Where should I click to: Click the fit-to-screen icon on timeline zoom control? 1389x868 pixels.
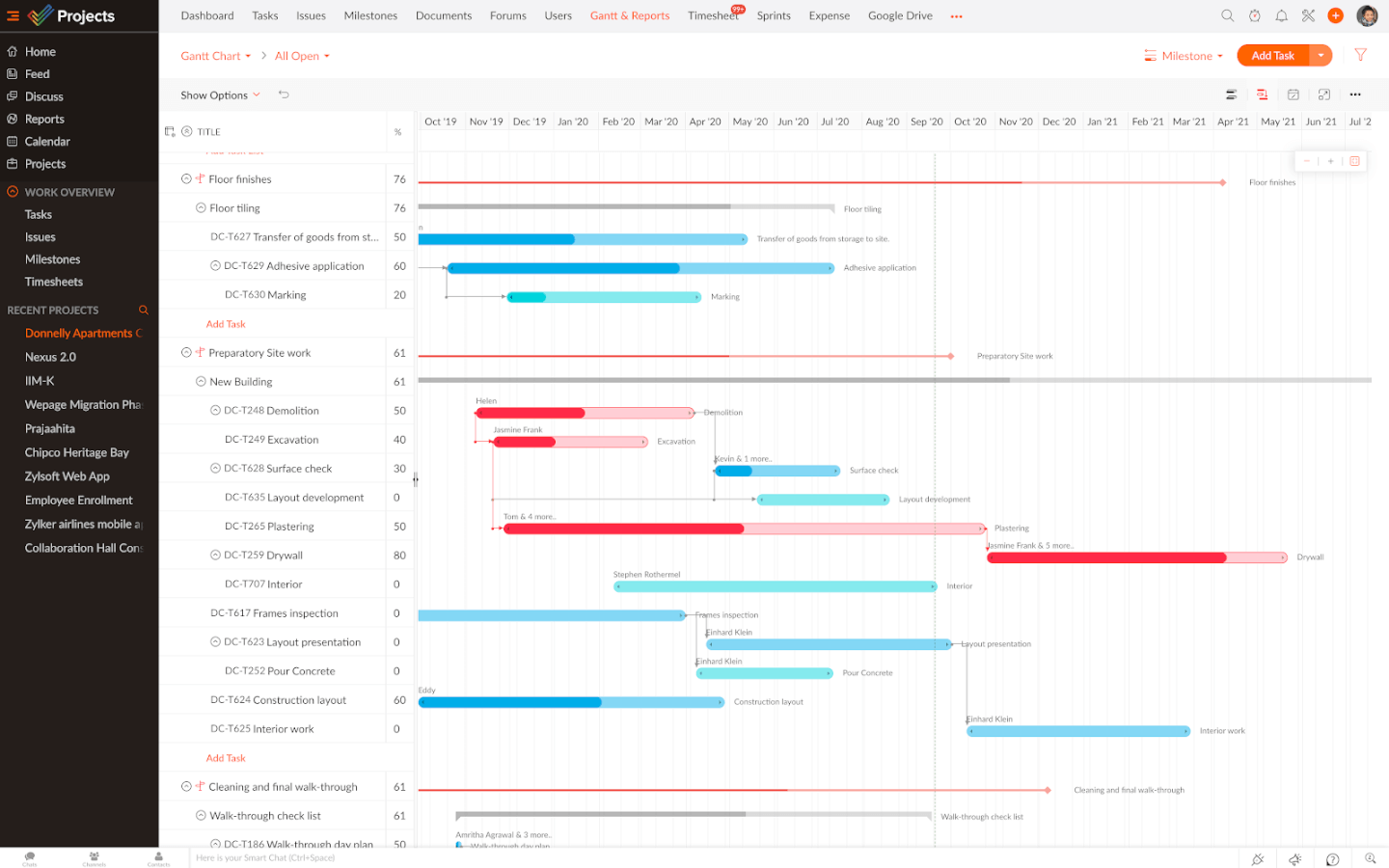pos(1354,161)
